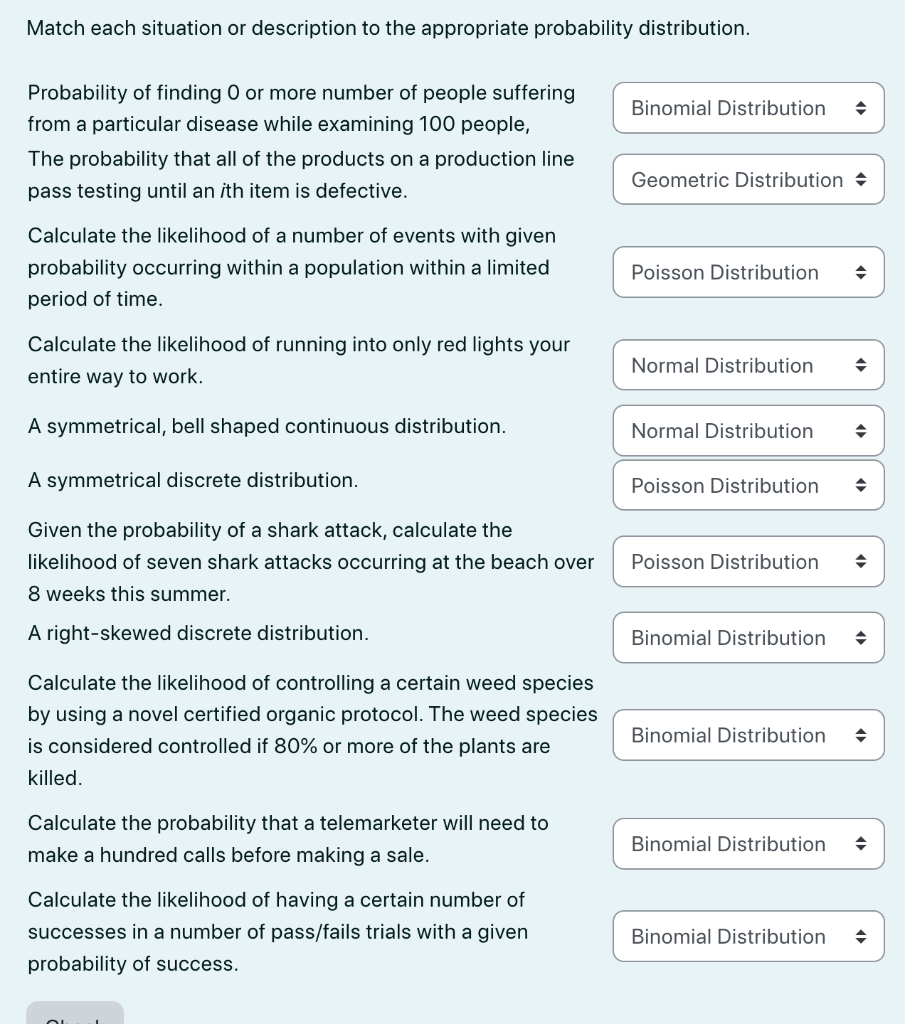Screen dimensions: 905x1024
Task: Open the right-skewed discrete distribution dropdown
Action: [748, 637]
